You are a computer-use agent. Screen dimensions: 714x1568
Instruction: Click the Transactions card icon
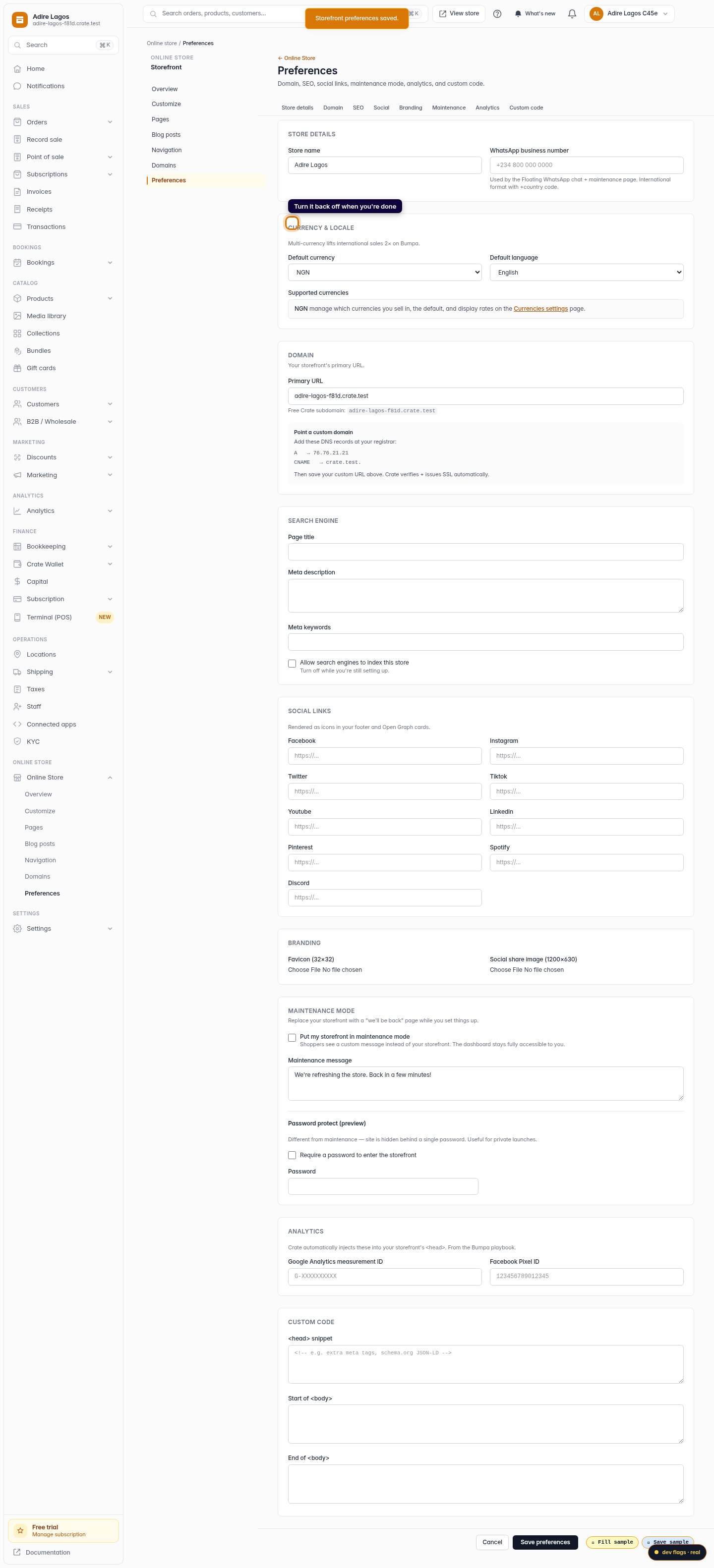tap(17, 226)
